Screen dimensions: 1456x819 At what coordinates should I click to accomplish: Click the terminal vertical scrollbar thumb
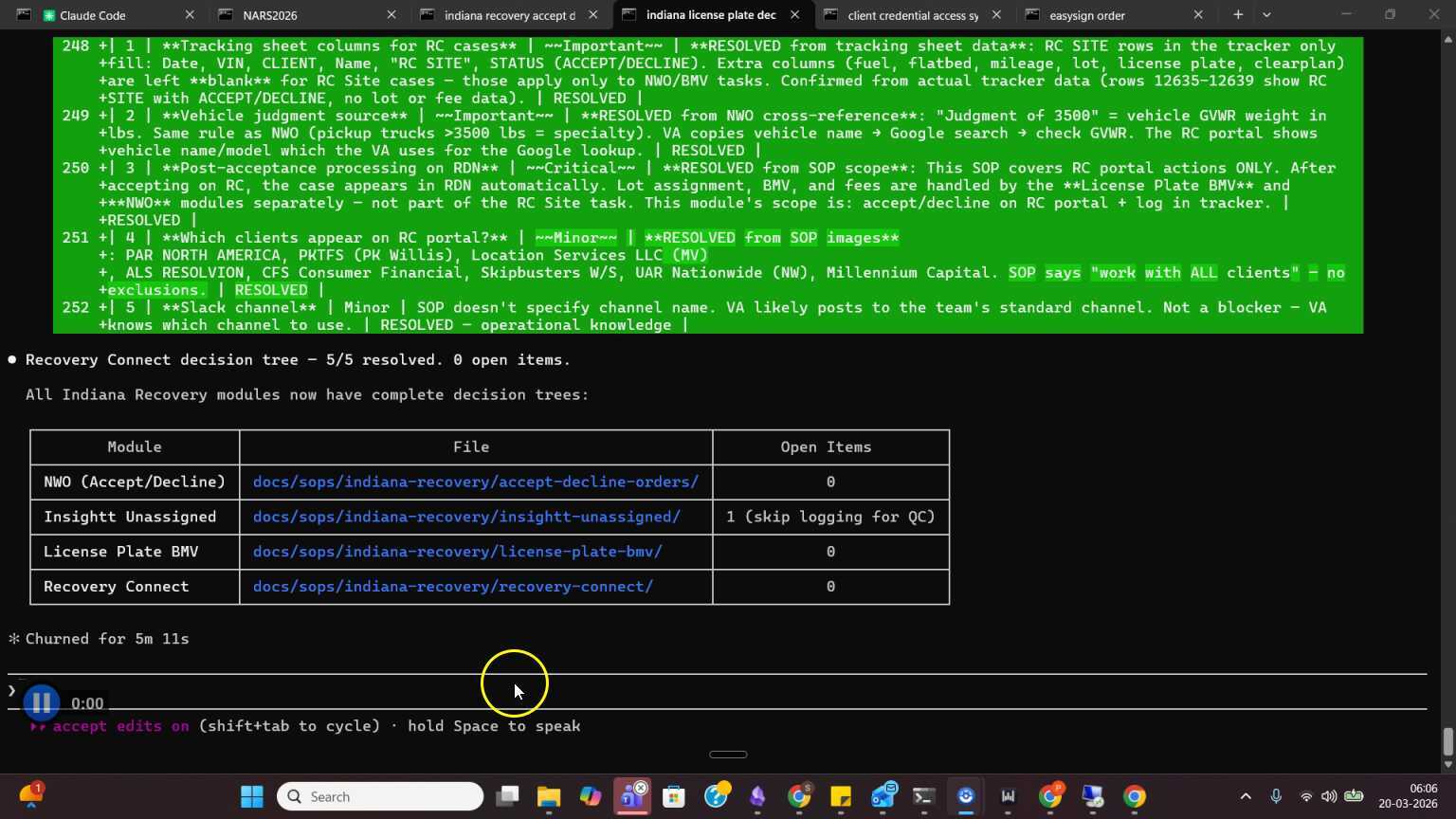pos(1447,741)
